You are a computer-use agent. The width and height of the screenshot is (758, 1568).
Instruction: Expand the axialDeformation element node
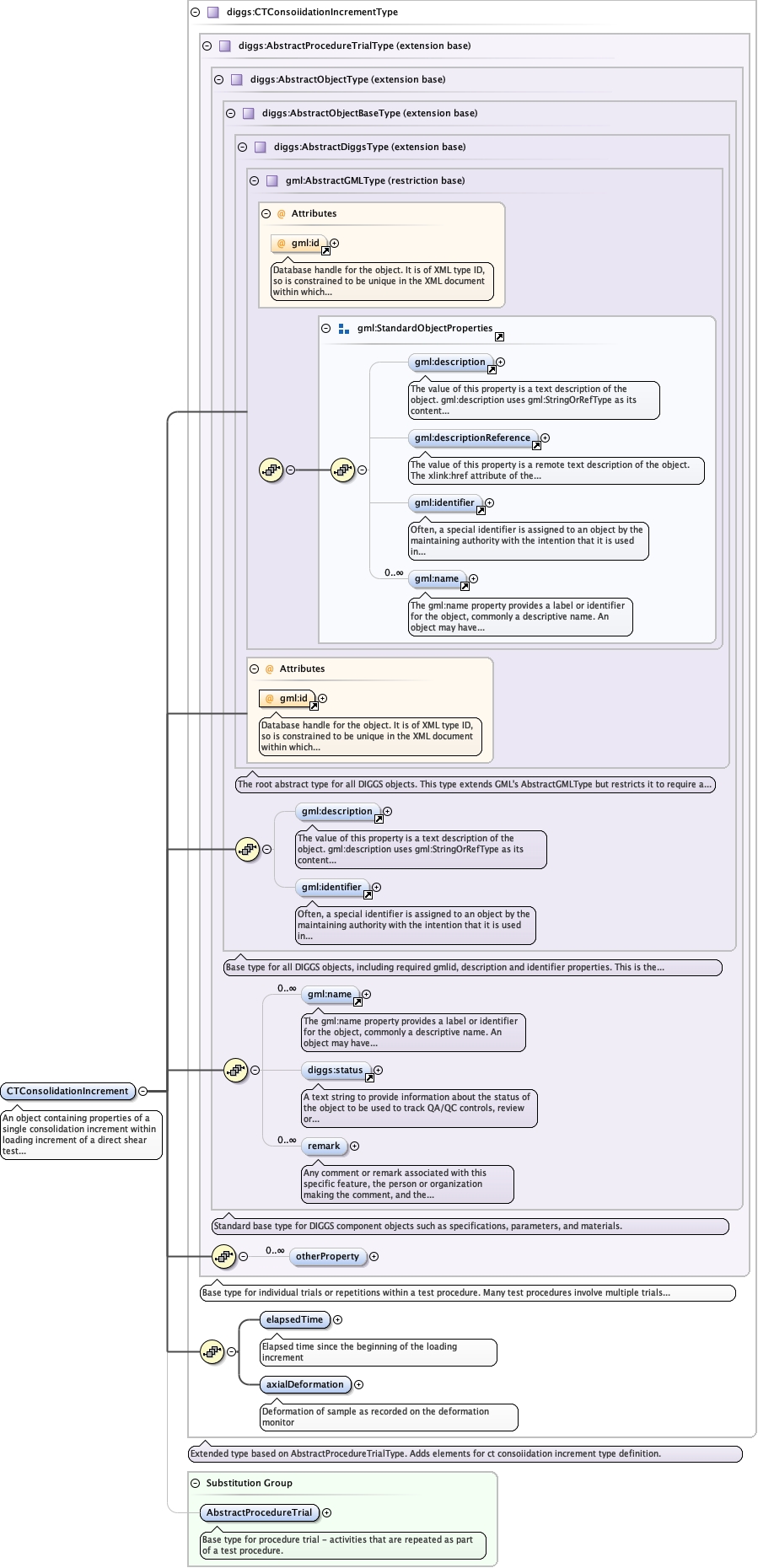(x=358, y=1384)
